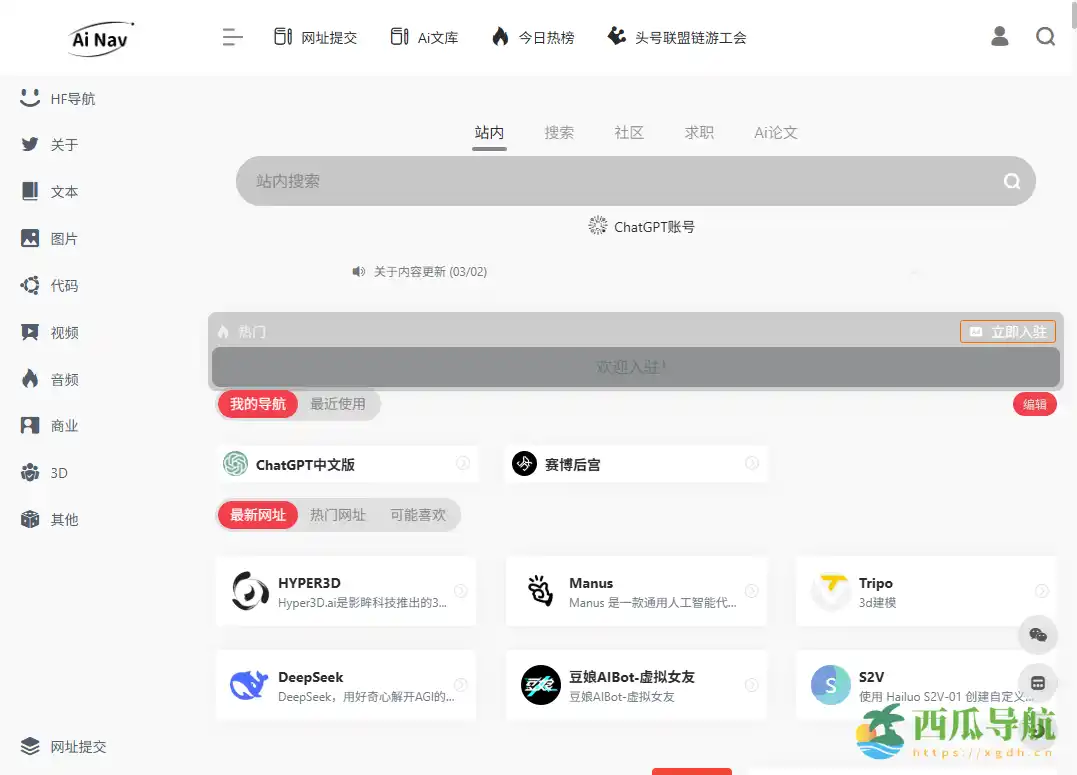Toggle the 可能喜欢 filter
1077x775 pixels.
419,515
